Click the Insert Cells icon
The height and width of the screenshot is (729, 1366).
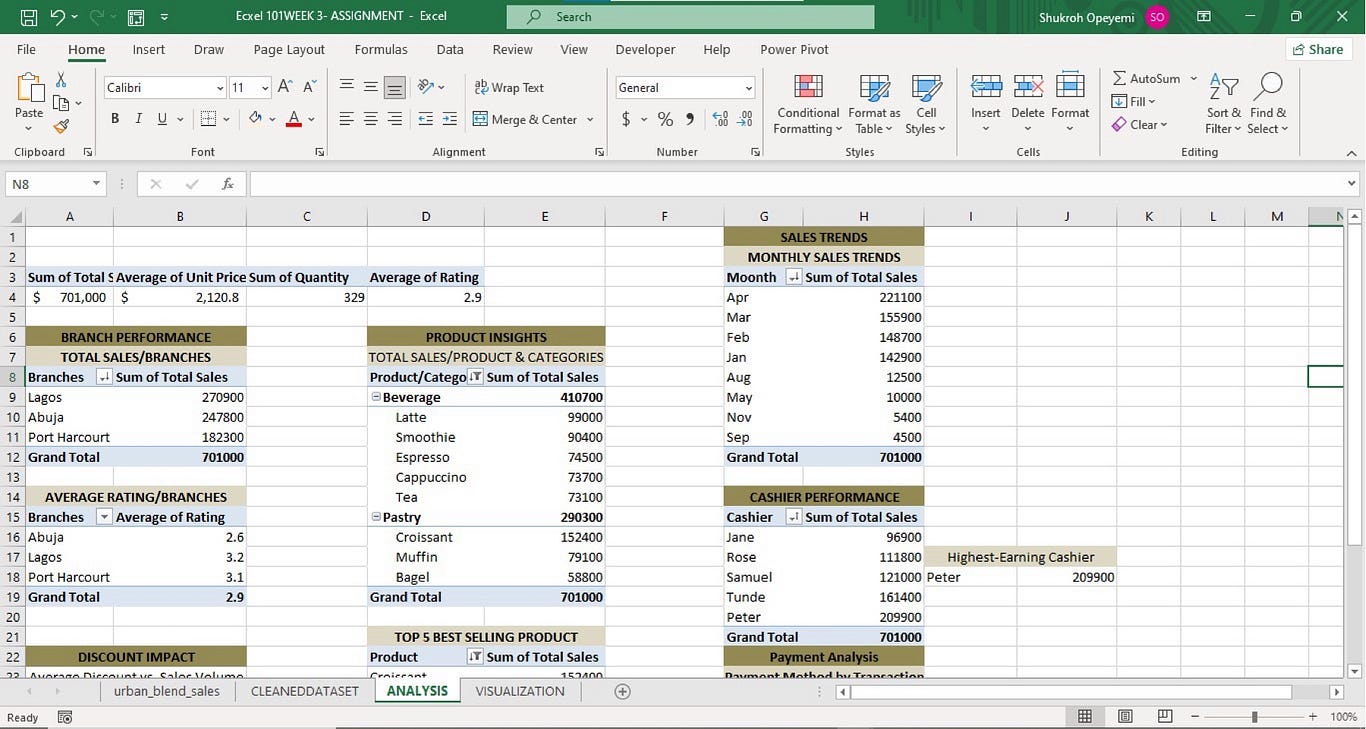(986, 87)
